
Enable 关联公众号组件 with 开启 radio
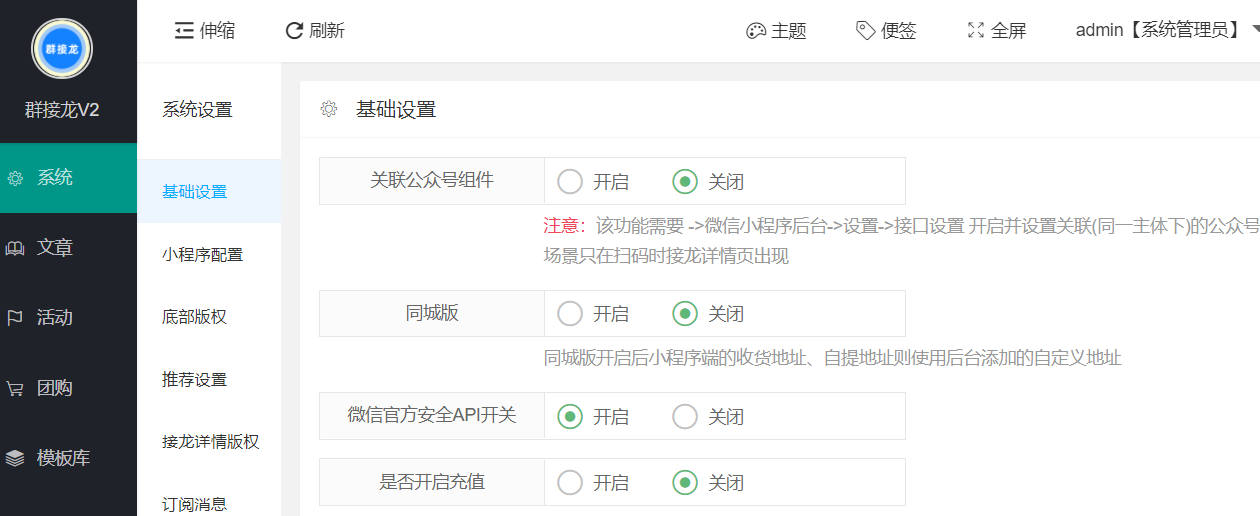(570, 181)
